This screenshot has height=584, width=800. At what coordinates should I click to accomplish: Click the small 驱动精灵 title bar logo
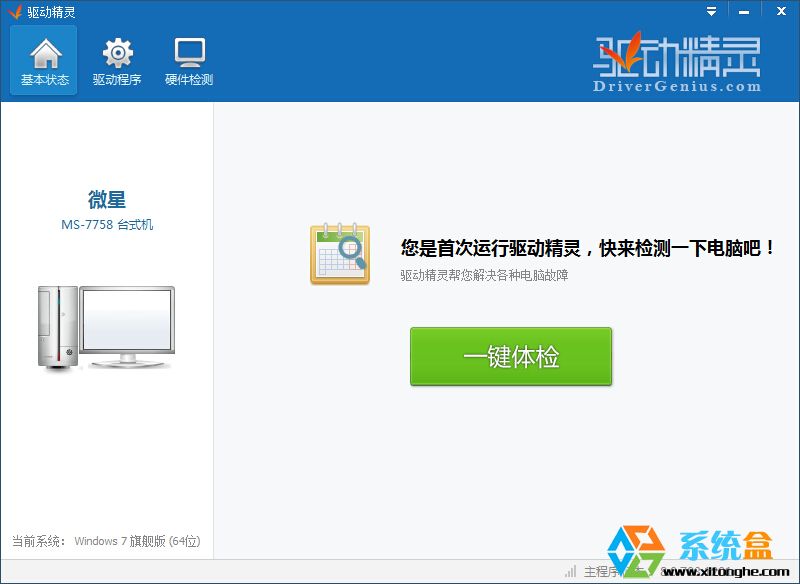pyautogui.click(x=15, y=11)
